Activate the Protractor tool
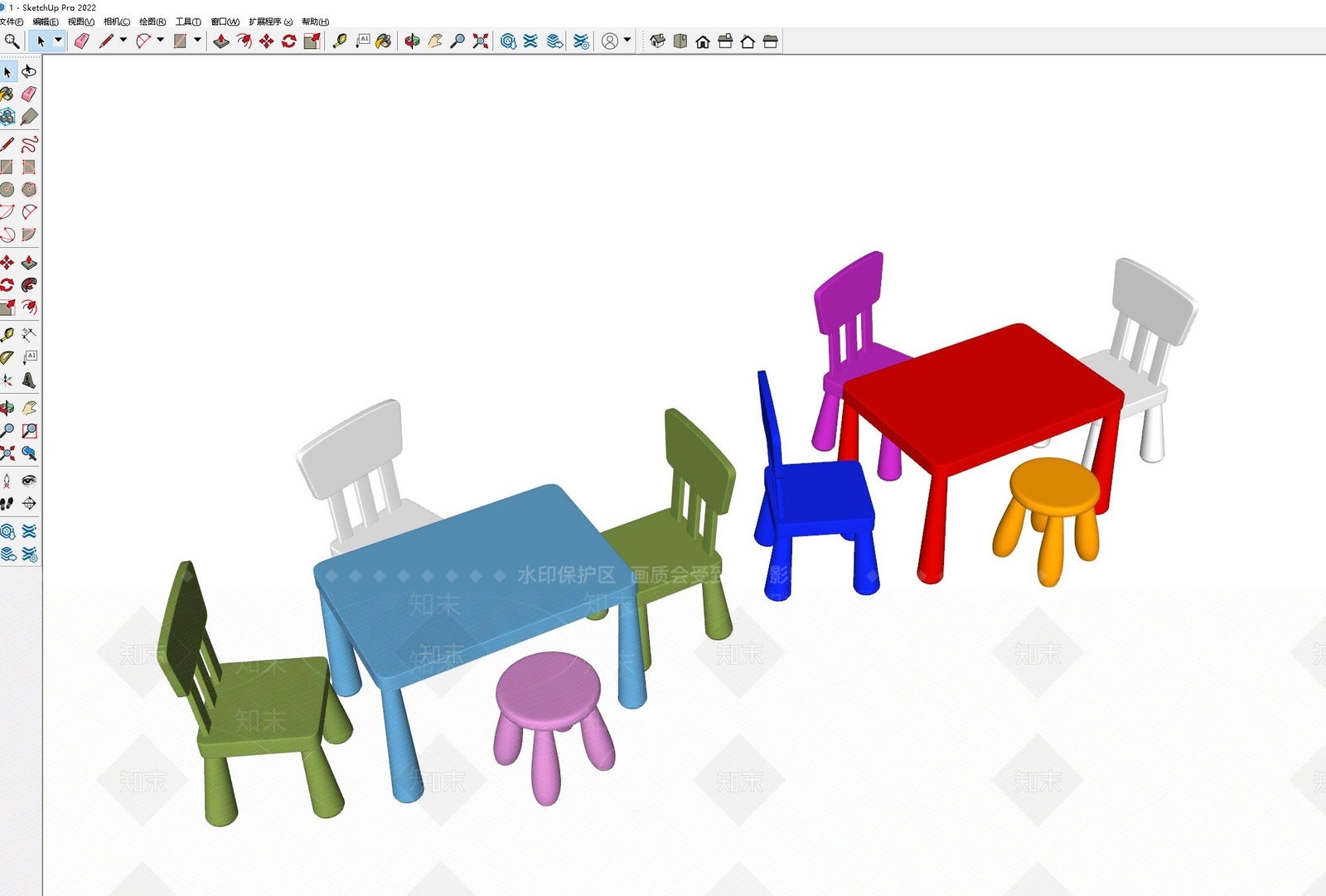This screenshot has height=896, width=1326. click(x=7, y=357)
